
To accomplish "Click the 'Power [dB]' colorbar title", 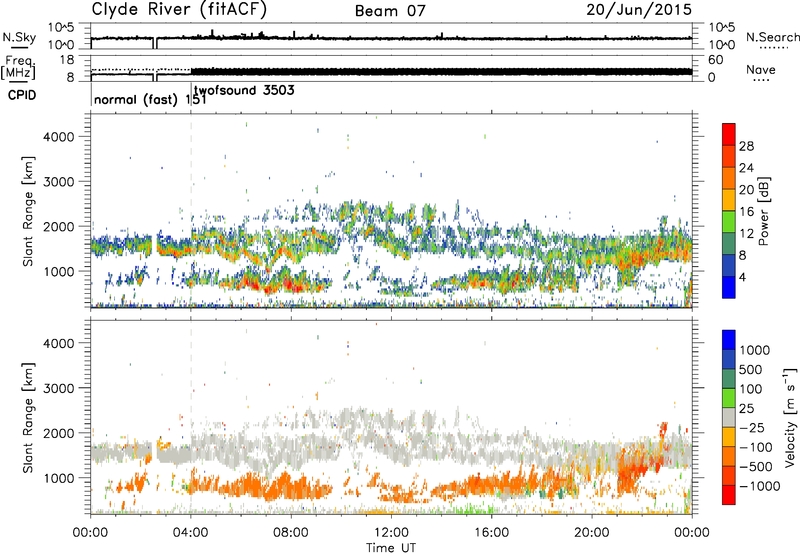I will (764, 211).
